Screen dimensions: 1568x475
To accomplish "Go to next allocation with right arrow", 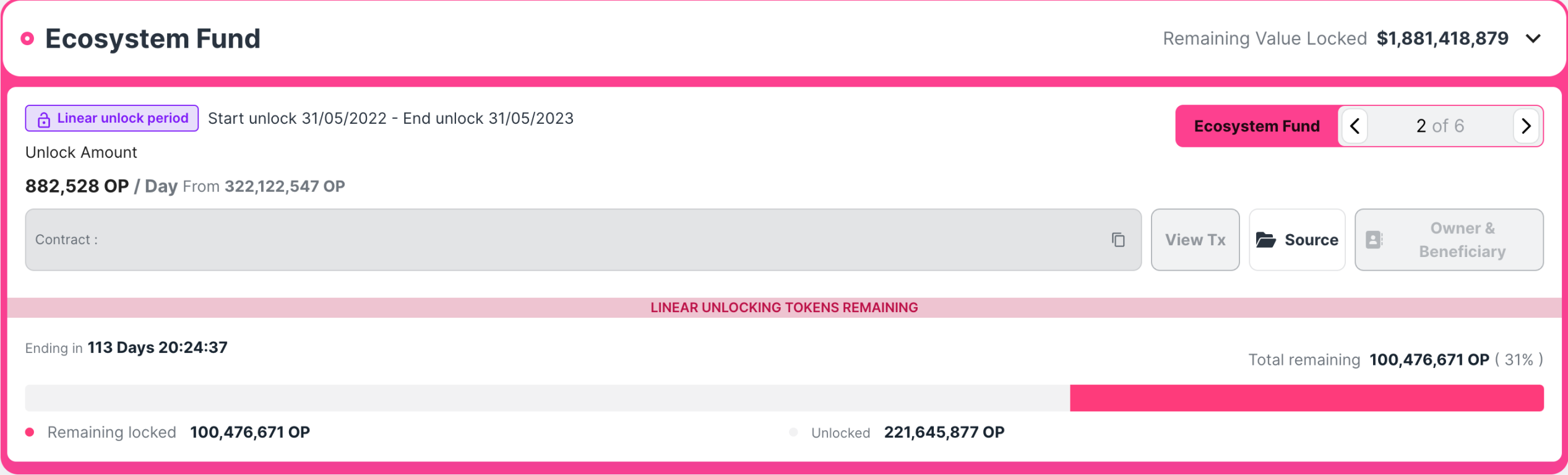I will point(1526,126).
